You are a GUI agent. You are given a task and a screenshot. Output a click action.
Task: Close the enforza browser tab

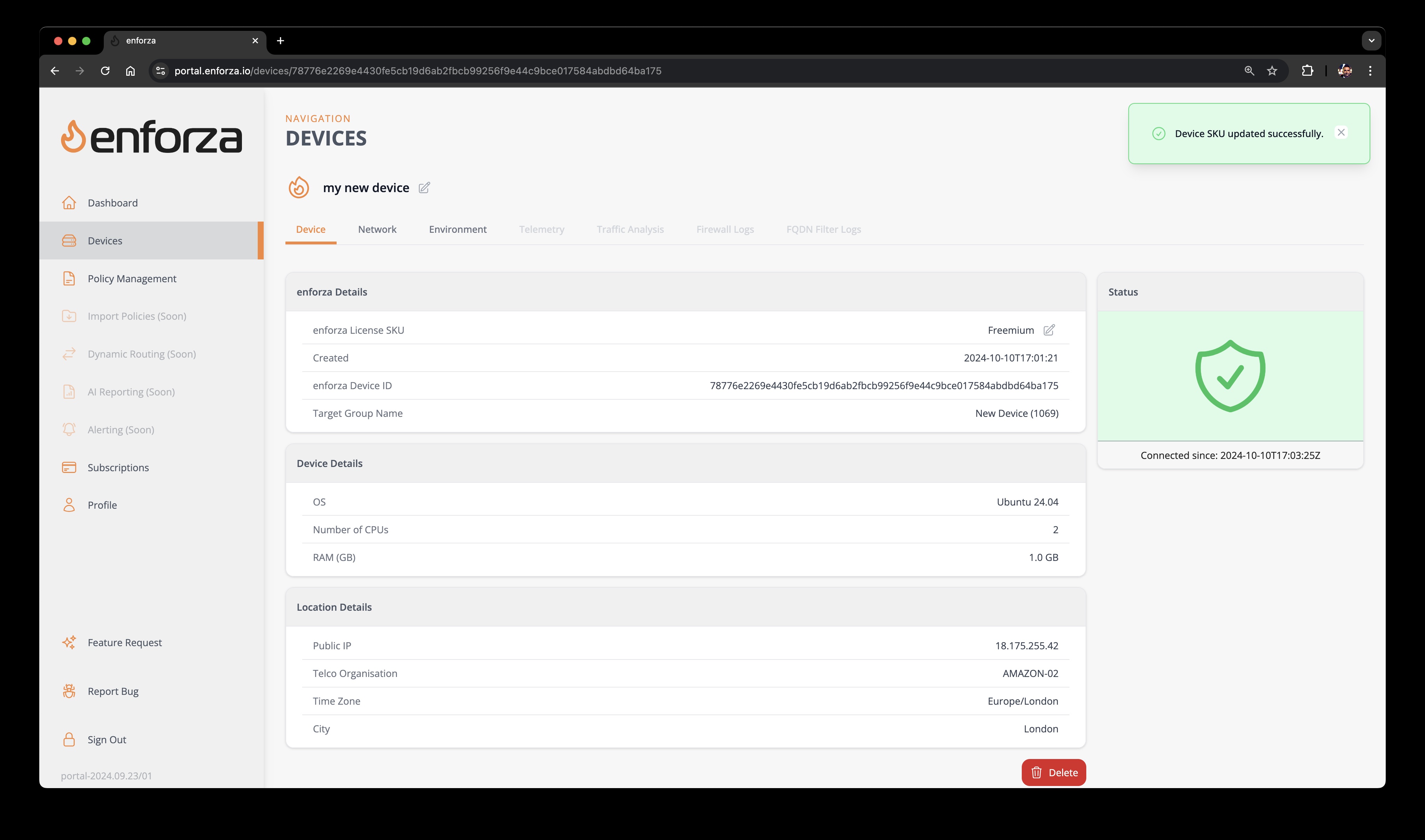[255, 41]
